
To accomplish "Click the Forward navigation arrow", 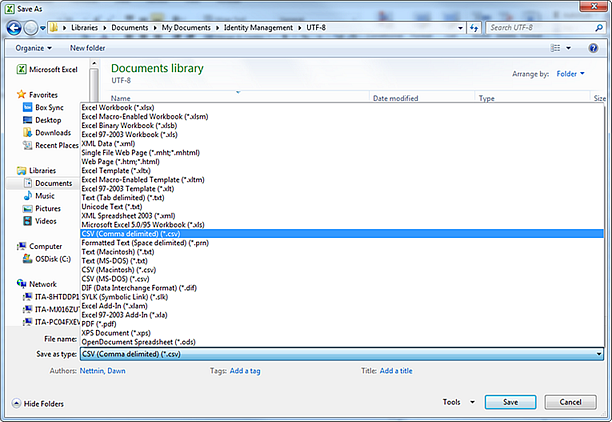I will [30, 28].
